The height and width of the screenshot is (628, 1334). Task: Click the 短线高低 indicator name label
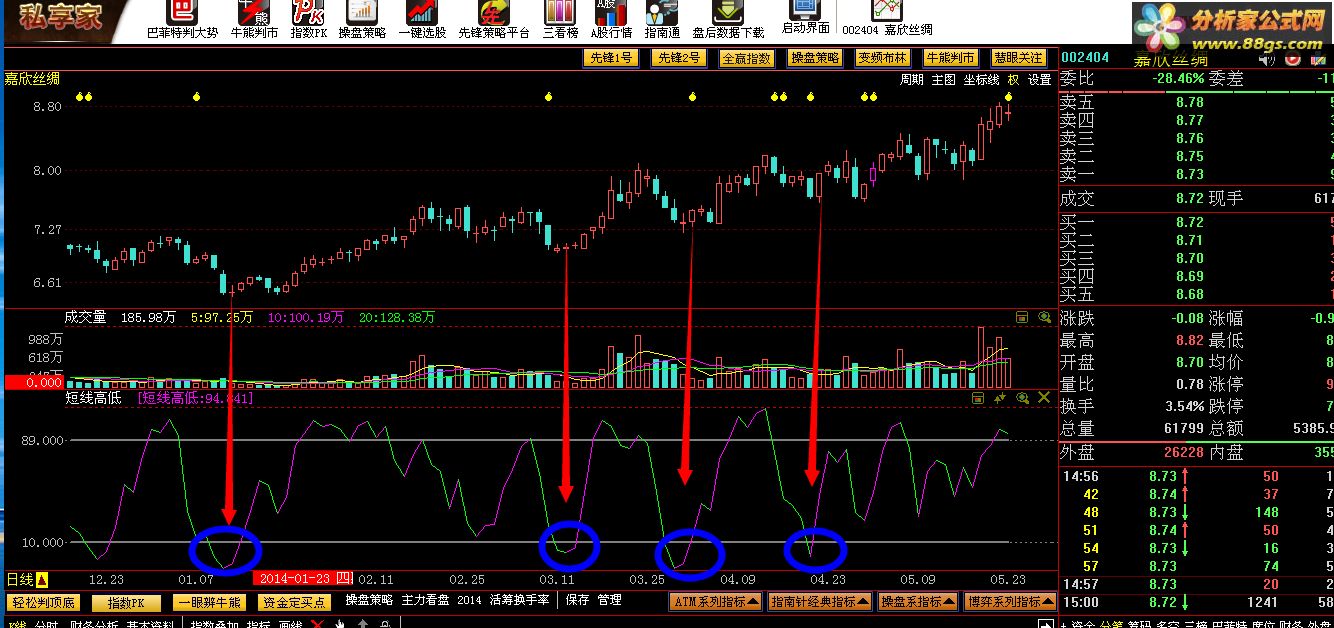(x=93, y=398)
